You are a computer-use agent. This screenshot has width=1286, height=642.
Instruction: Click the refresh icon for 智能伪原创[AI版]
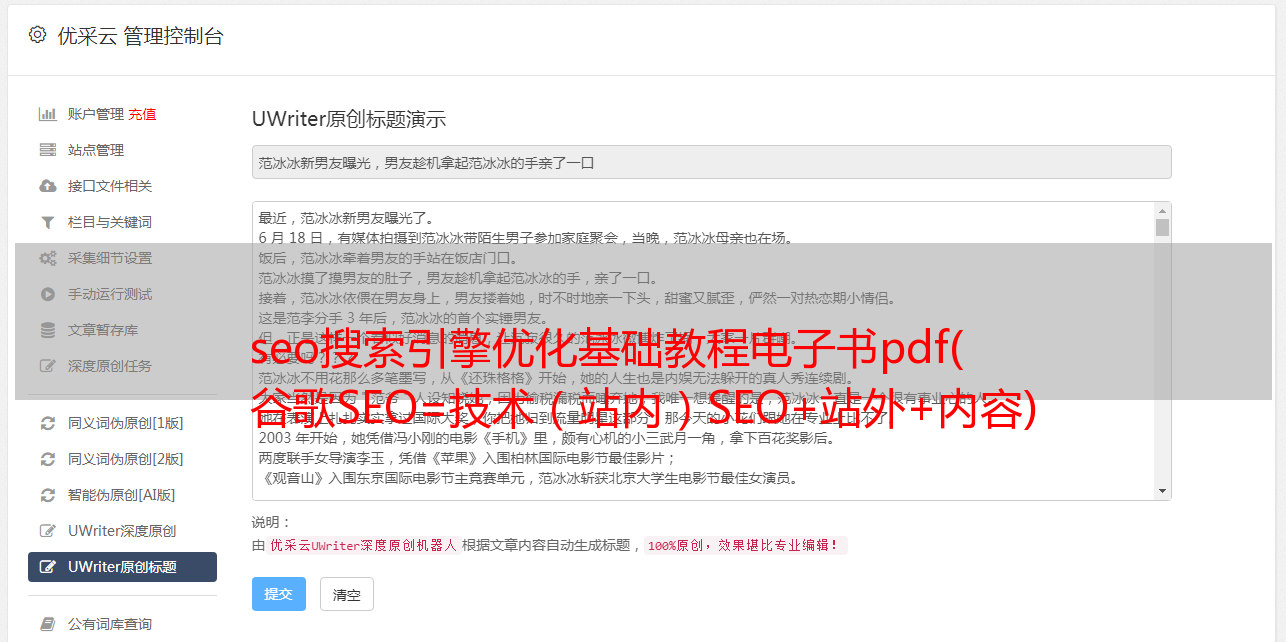[x=47, y=495]
